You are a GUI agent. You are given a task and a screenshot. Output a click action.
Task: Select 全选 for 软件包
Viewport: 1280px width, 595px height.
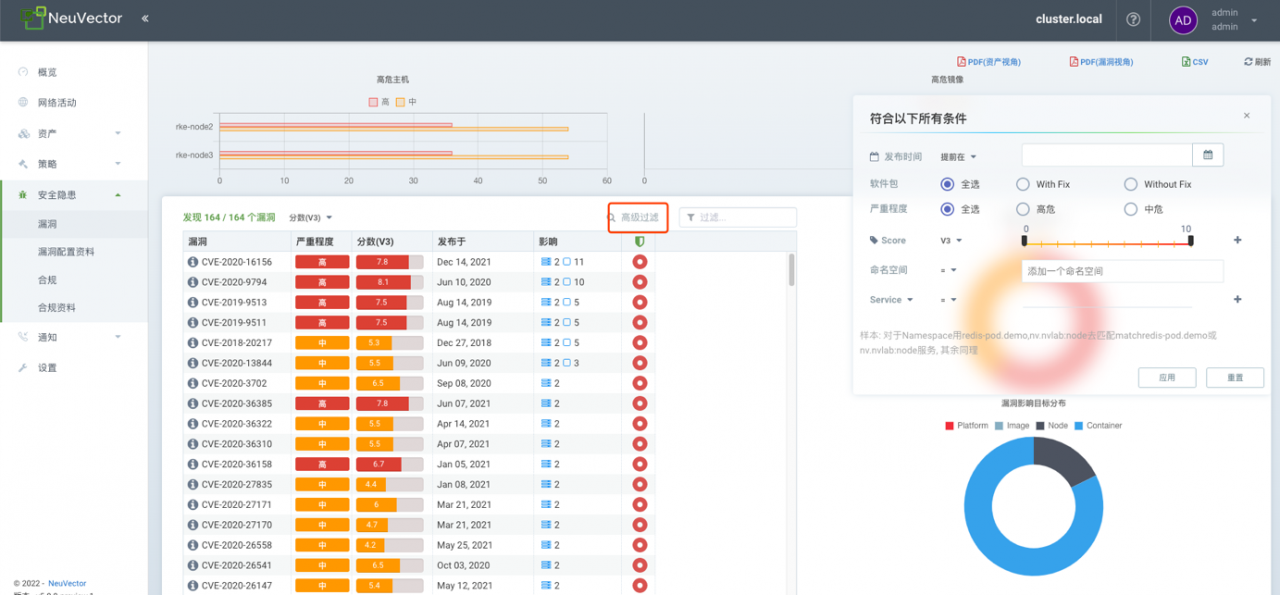[x=947, y=184]
